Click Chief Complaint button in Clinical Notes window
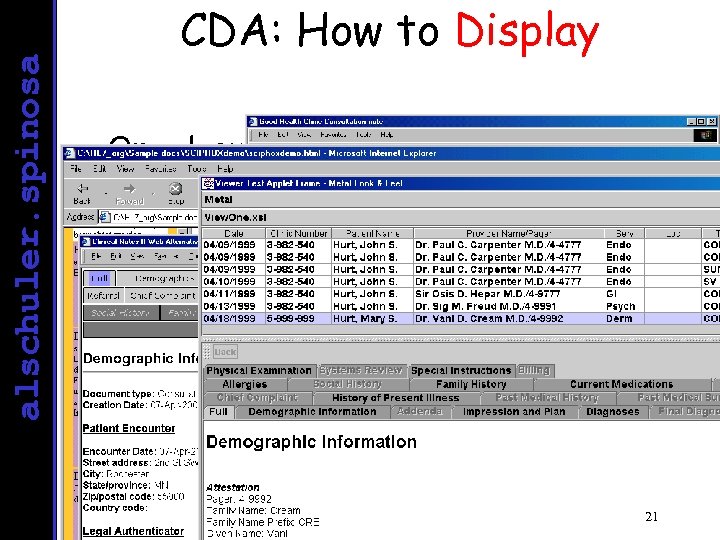 (163, 296)
